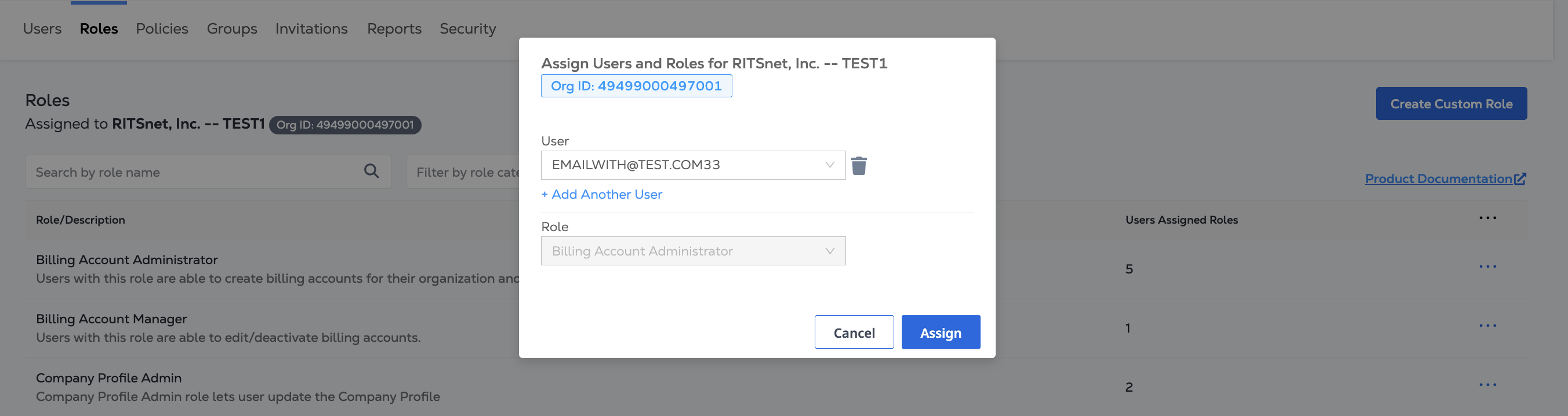Switch to the Users tab

point(42,28)
